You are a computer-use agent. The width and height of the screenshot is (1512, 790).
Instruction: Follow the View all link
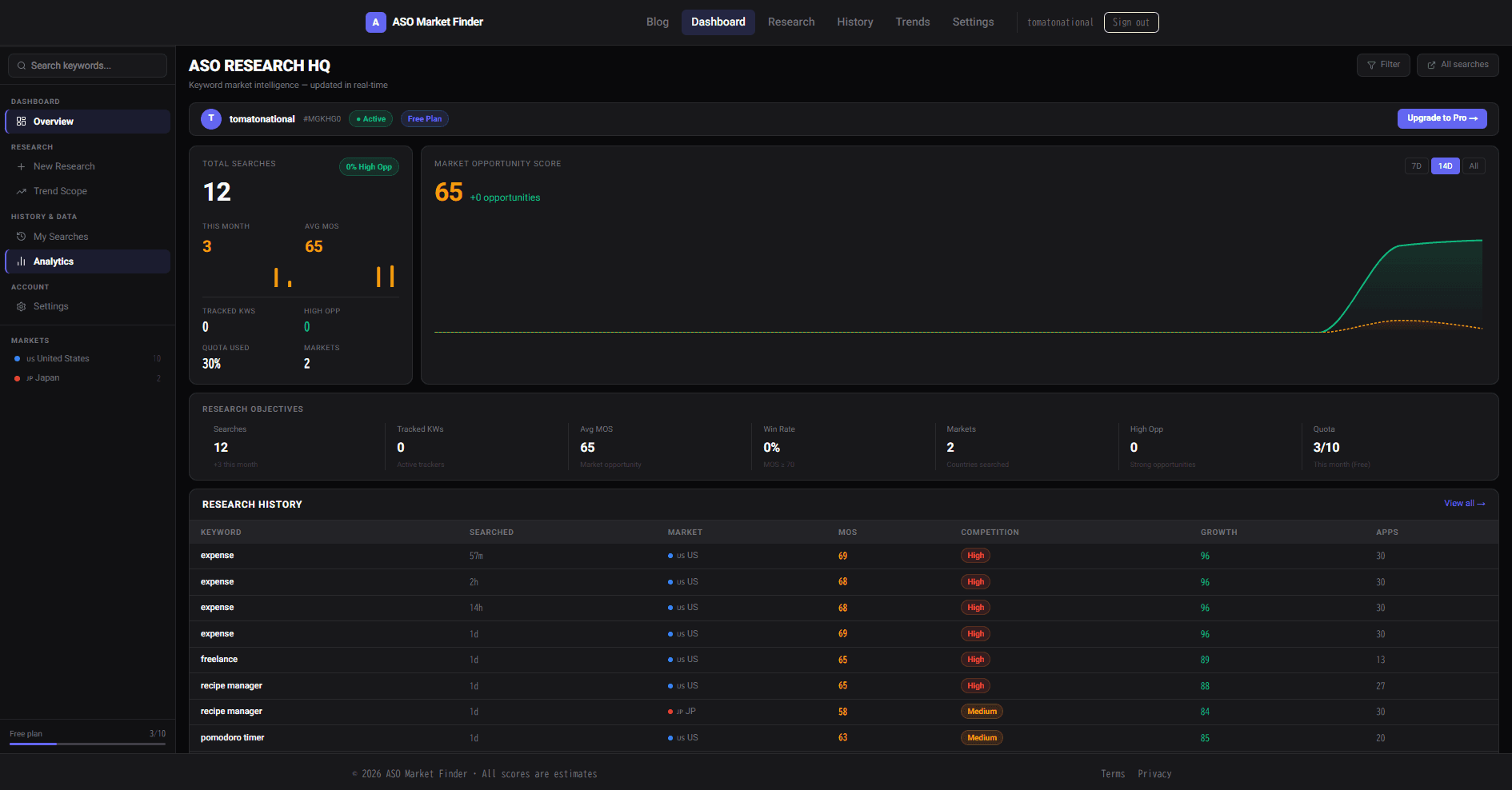pyautogui.click(x=1464, y=504)
